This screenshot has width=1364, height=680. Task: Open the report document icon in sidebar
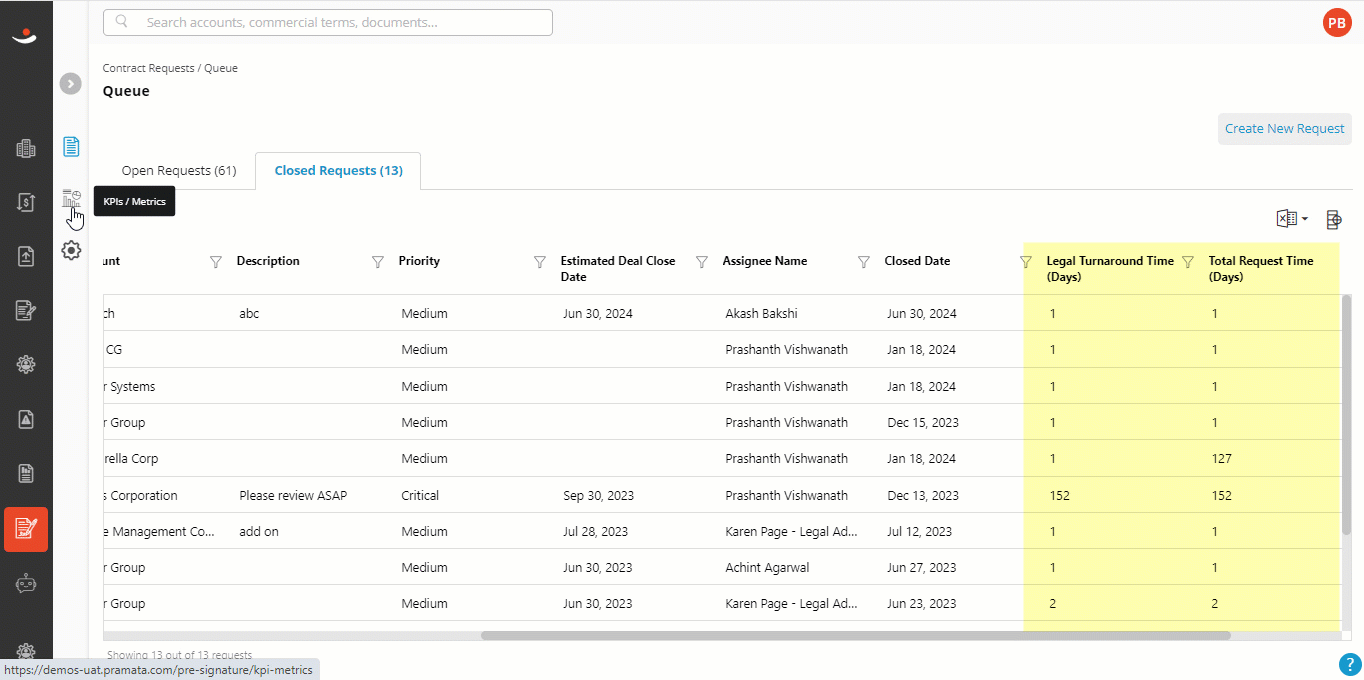26,473
